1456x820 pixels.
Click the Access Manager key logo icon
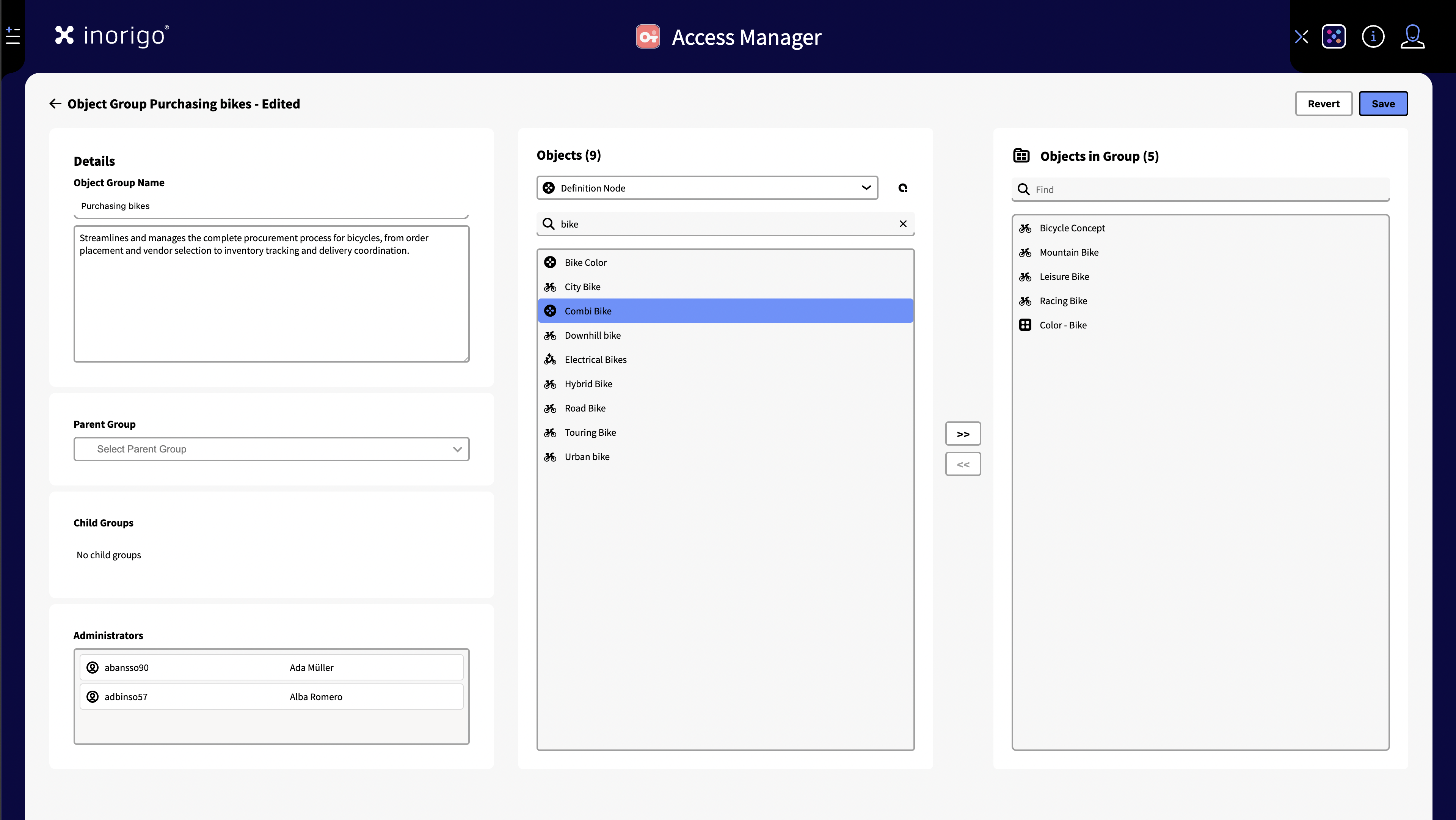pos(648,37)
